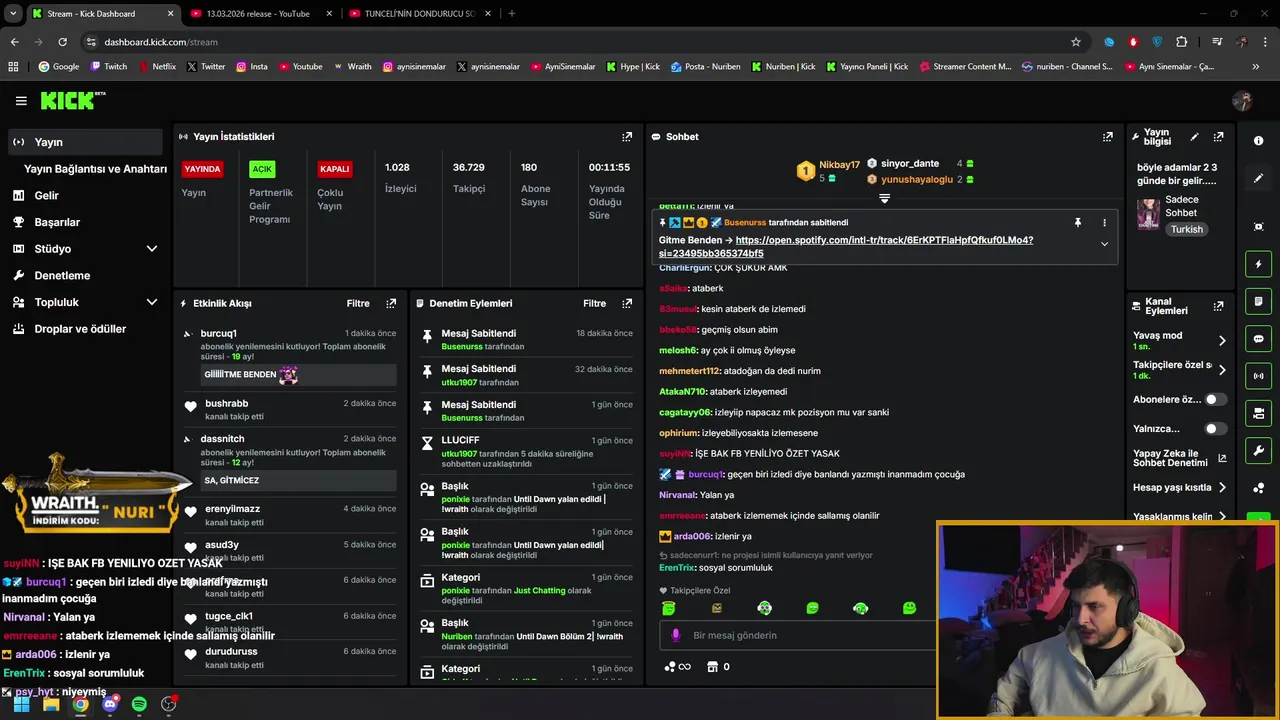Pop out the Sohbet chat panel
This screenshot has height=720, width=1280.
[x=1108, y=137]
